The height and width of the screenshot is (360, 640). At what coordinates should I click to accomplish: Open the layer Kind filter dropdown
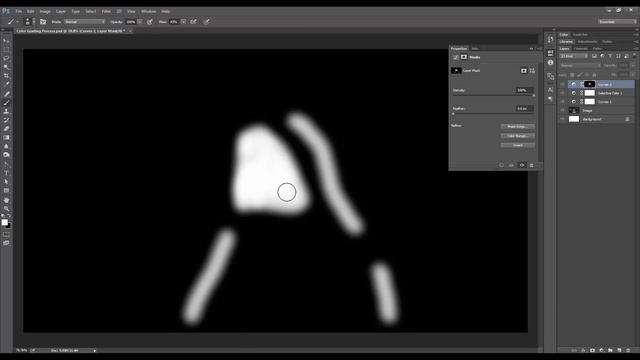tap(574, 56)
